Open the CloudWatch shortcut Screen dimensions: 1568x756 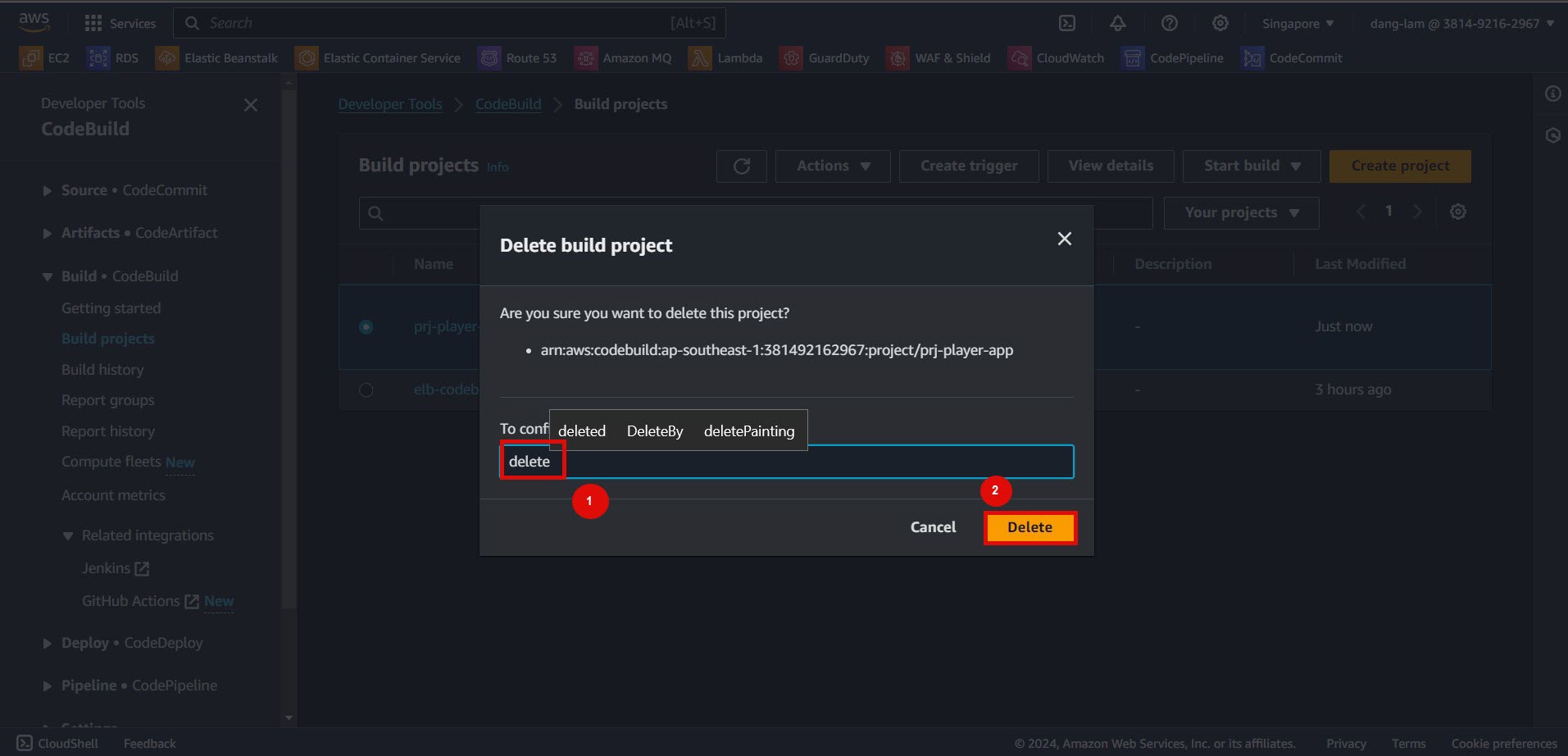tap(1056, 58)
